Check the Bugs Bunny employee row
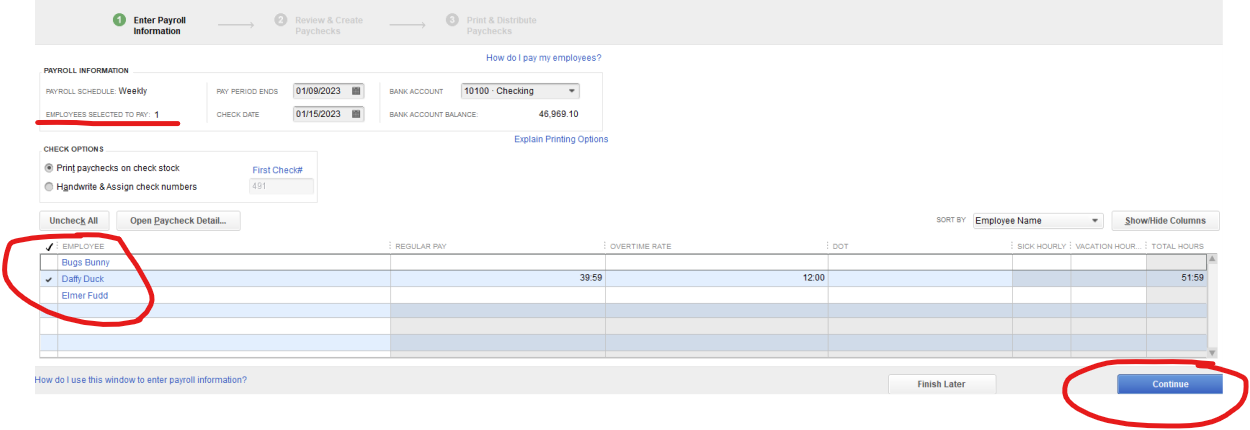This screenshot has width=1250, height=430. point(49,262)
